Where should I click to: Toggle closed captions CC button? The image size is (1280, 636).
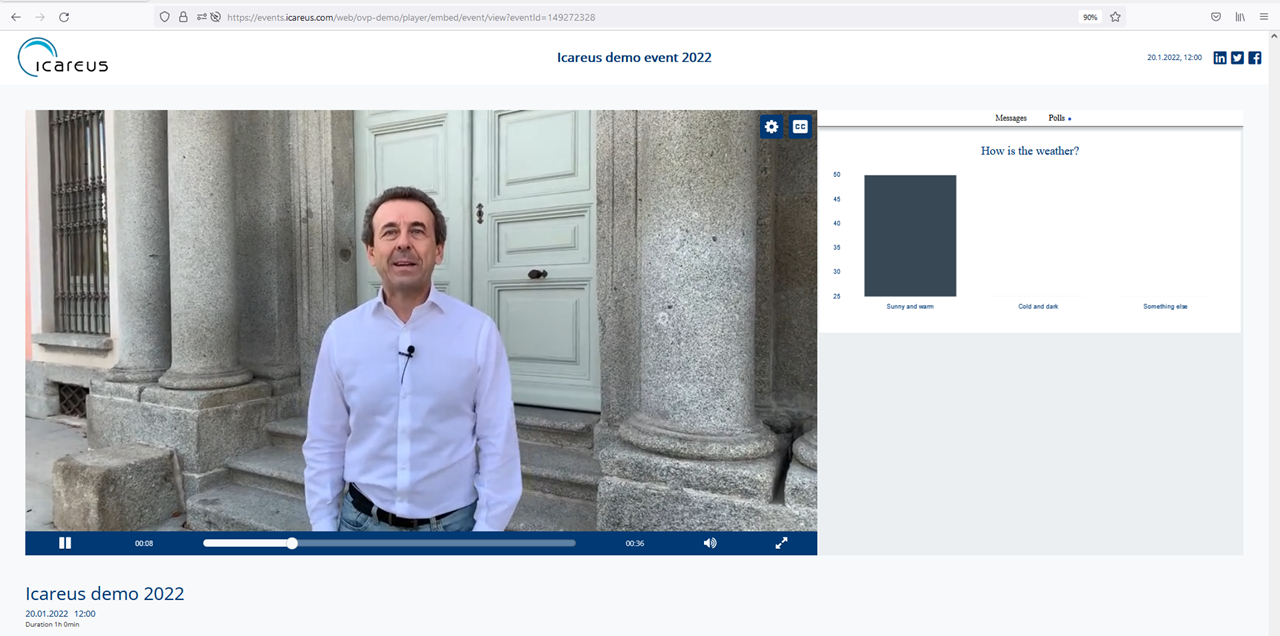800,127
